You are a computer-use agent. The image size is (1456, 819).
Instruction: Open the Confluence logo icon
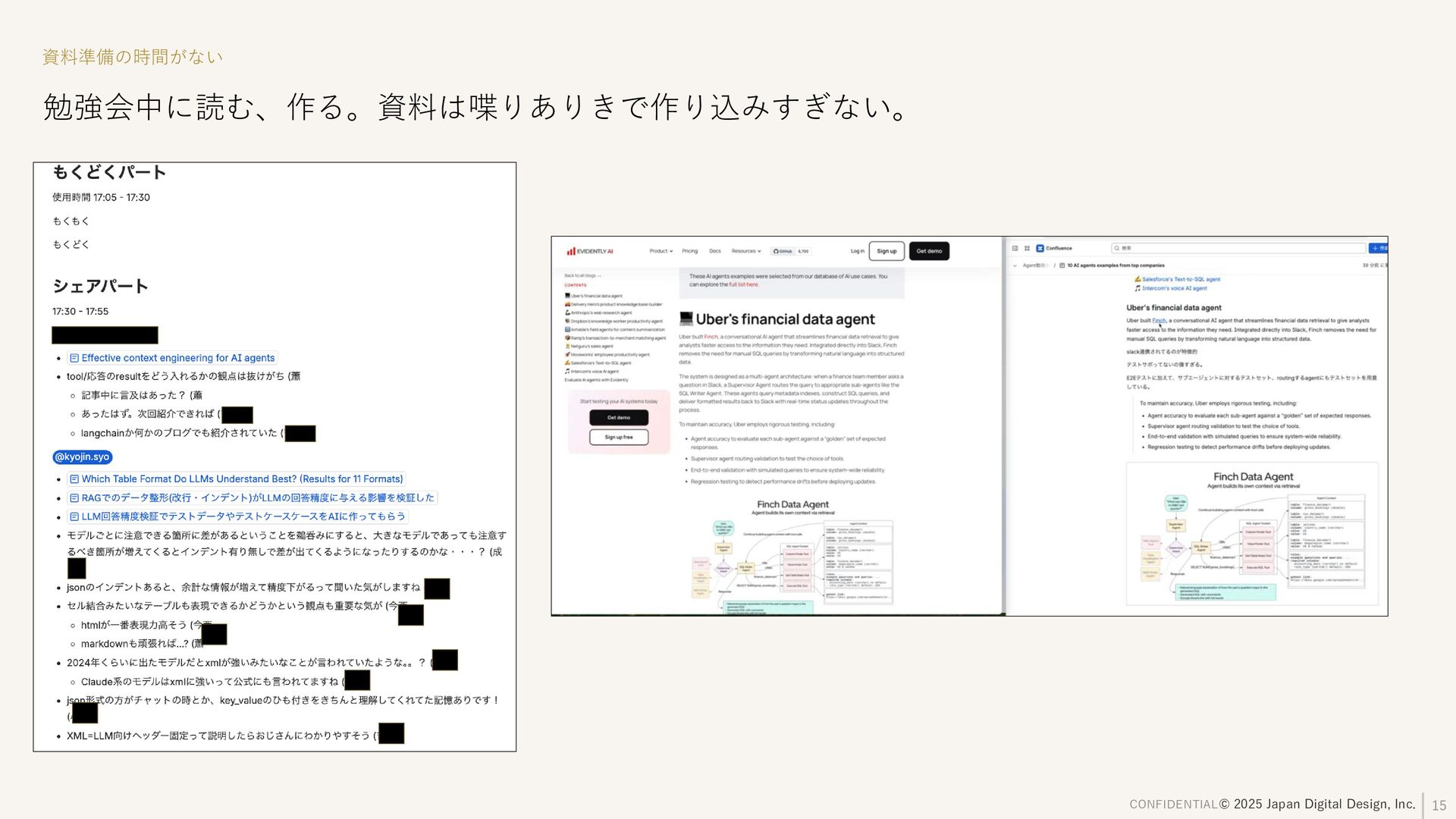coord(1040,248)
